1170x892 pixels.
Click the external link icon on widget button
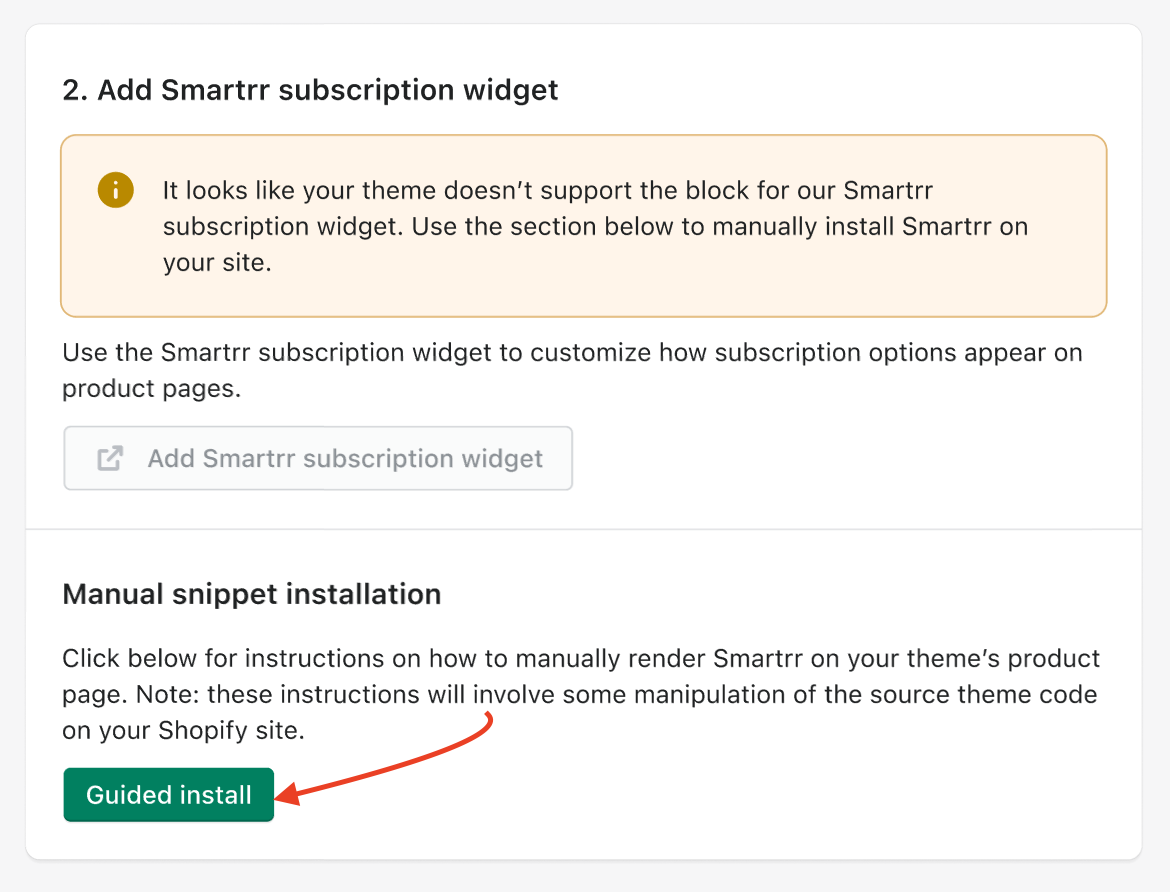pos(110,459)
